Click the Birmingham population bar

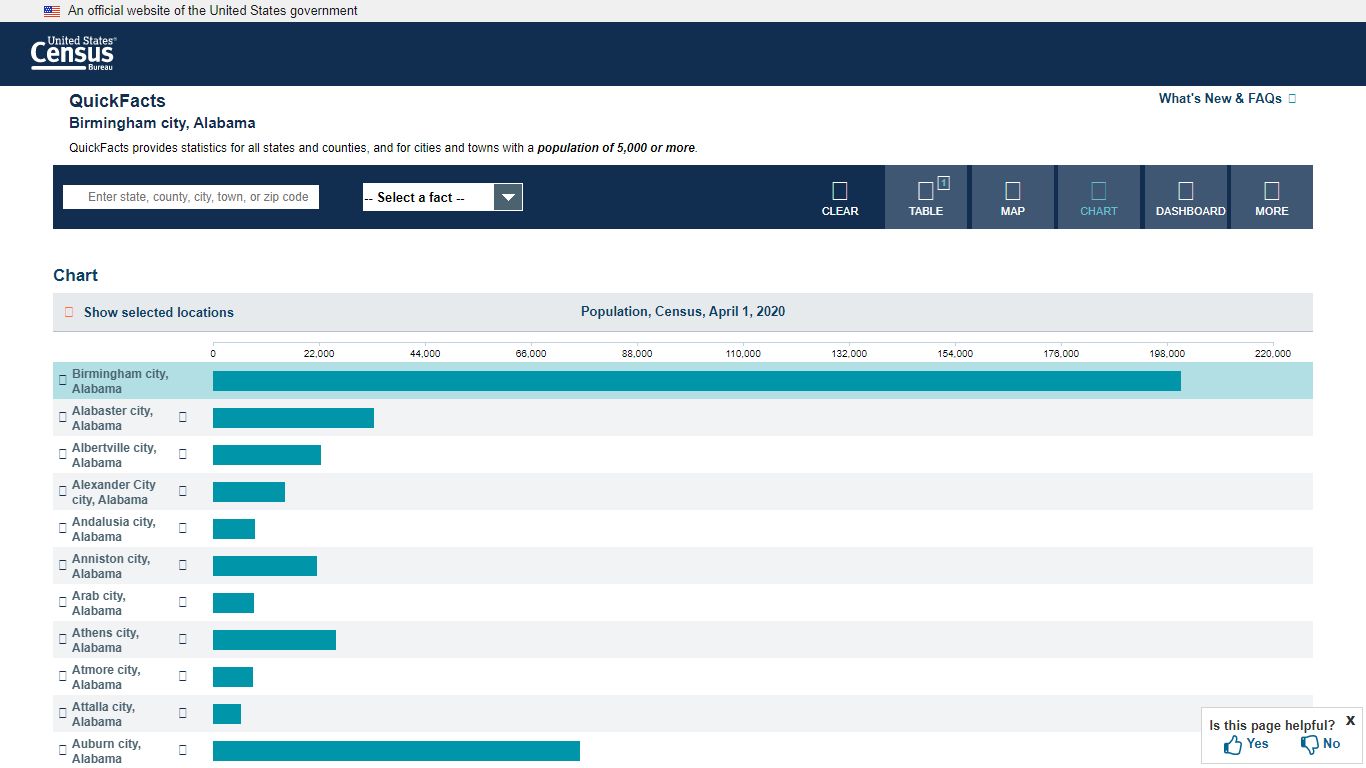697,381
